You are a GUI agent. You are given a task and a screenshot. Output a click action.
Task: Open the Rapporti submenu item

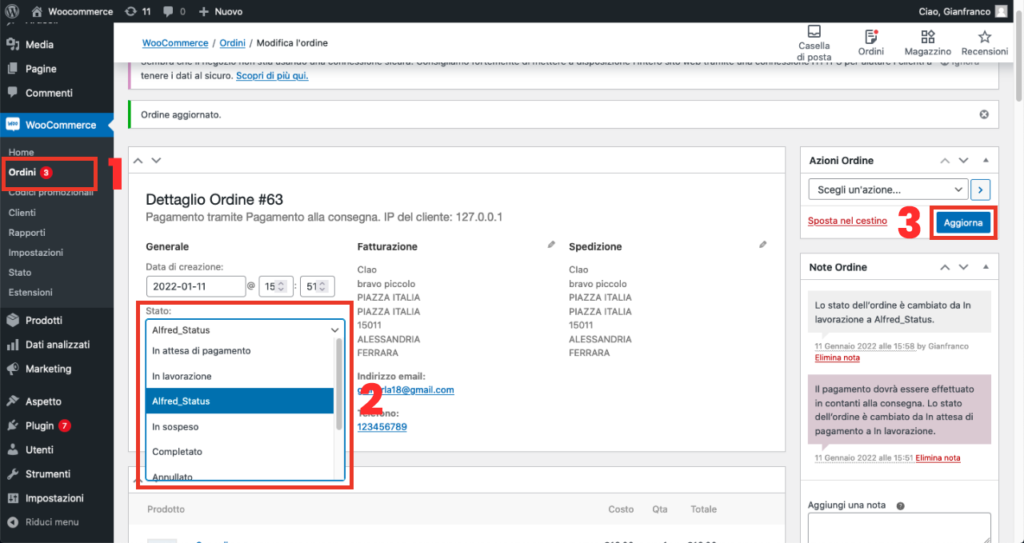tap(27, 232)
